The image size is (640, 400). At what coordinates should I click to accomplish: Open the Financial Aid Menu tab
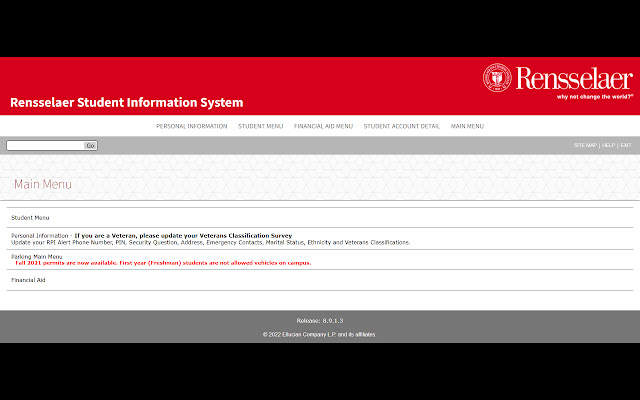(323, 126)
